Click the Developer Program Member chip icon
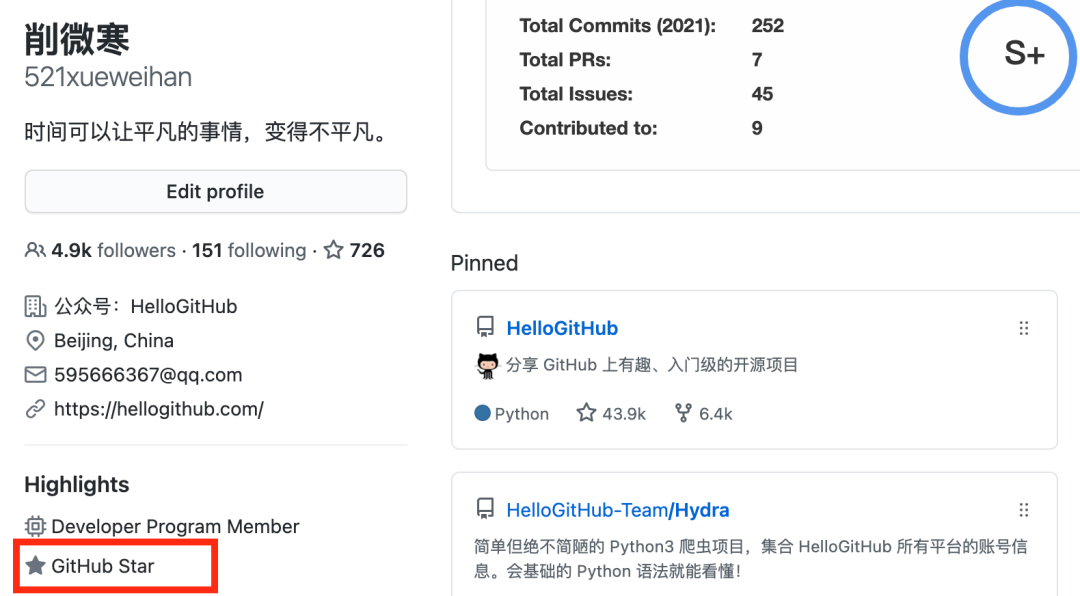 point(35,526)
